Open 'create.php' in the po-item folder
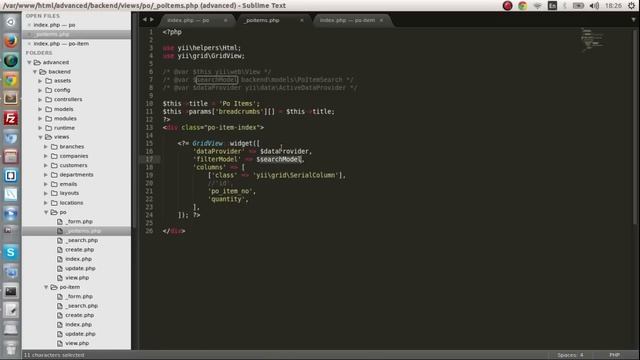The image size is (640, 360). 80,316
